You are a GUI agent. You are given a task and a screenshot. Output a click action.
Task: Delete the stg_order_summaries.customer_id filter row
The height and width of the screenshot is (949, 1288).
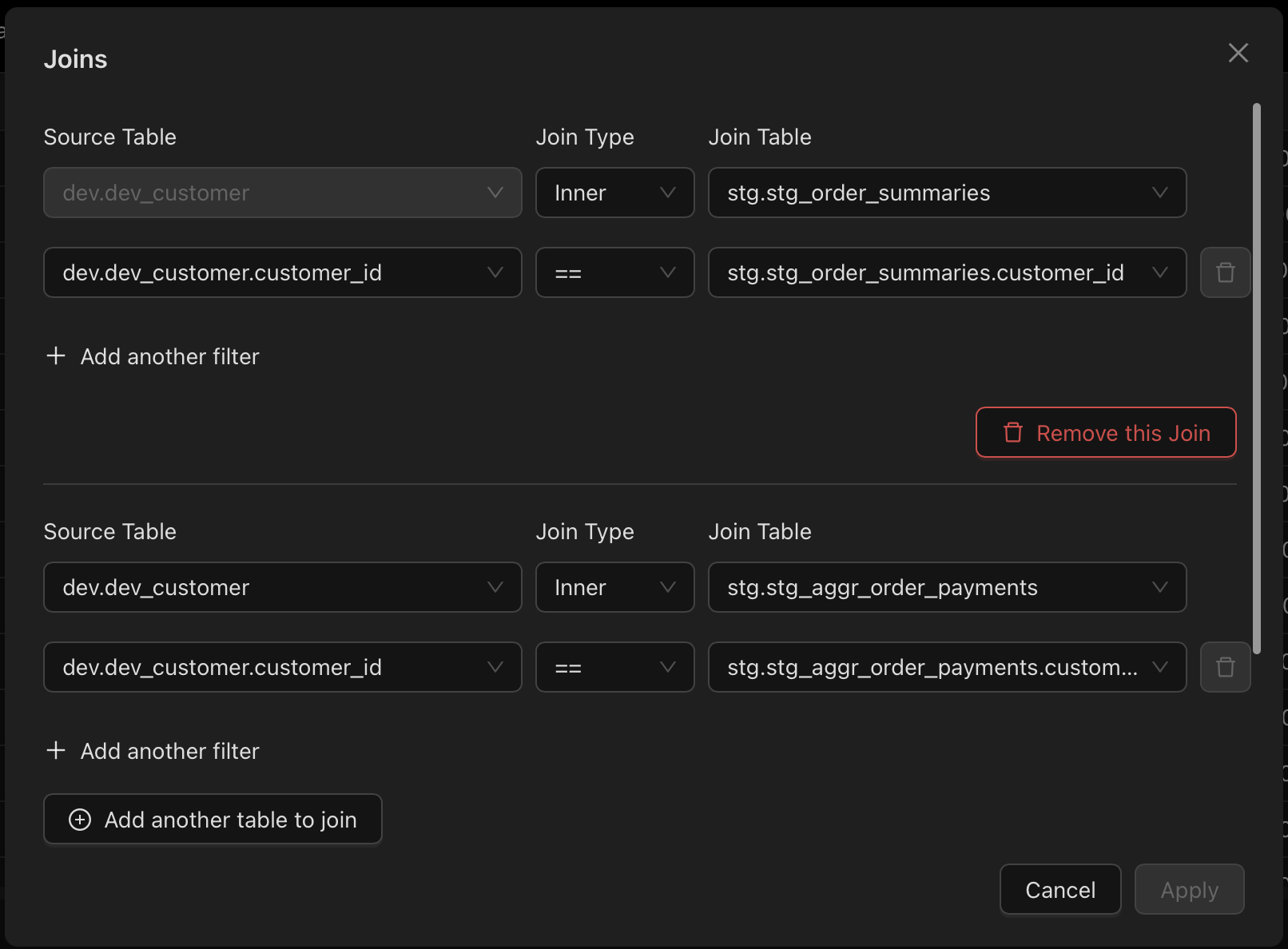point(1225,272)
